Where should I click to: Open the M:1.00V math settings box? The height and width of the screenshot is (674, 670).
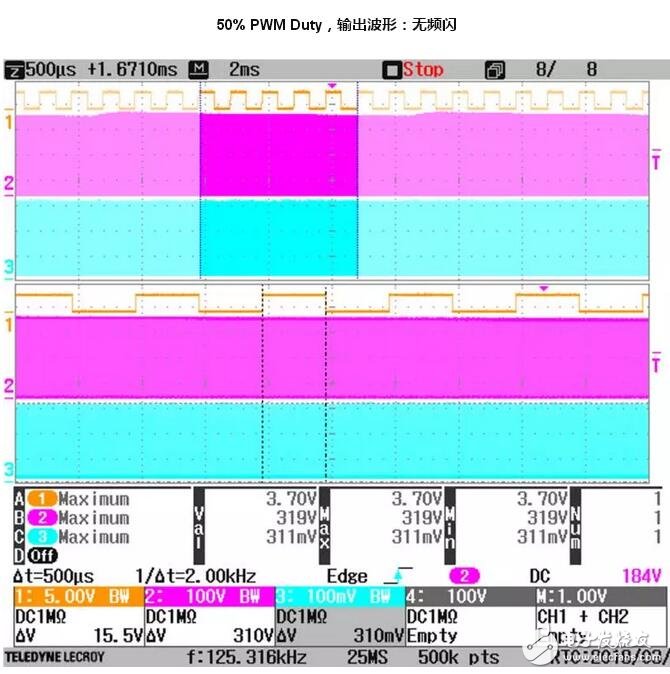[602, 597]
